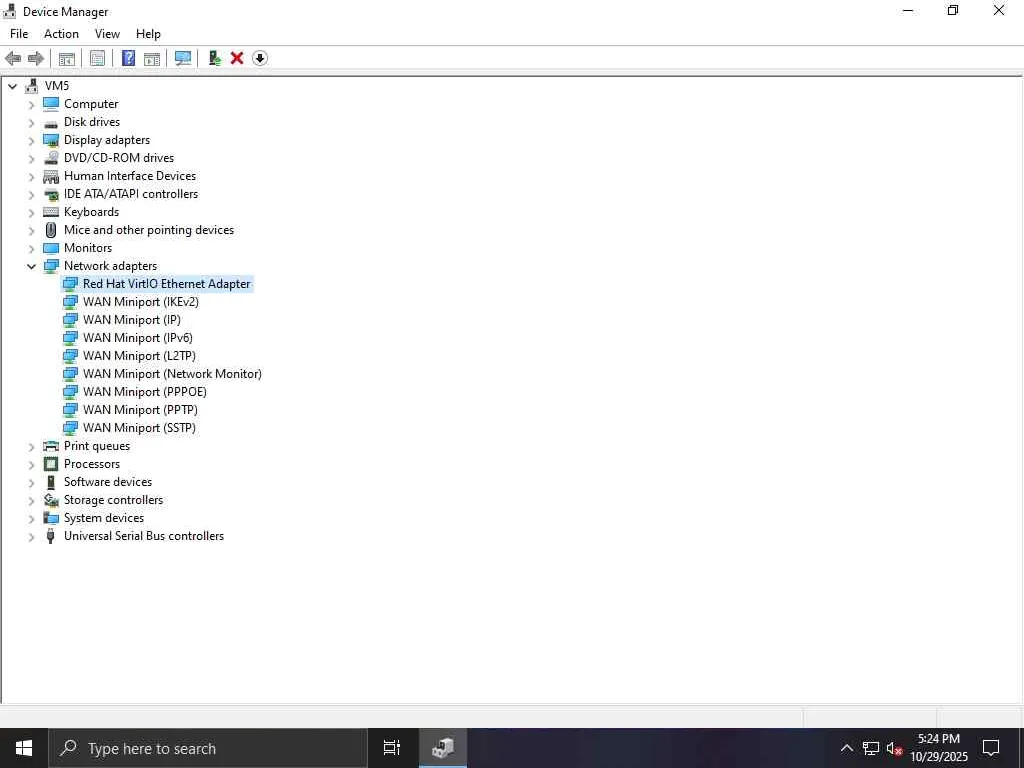Click the Storage controllers icon
The height and width of the screenshot is (768, 1024).
tap(51, 500)
